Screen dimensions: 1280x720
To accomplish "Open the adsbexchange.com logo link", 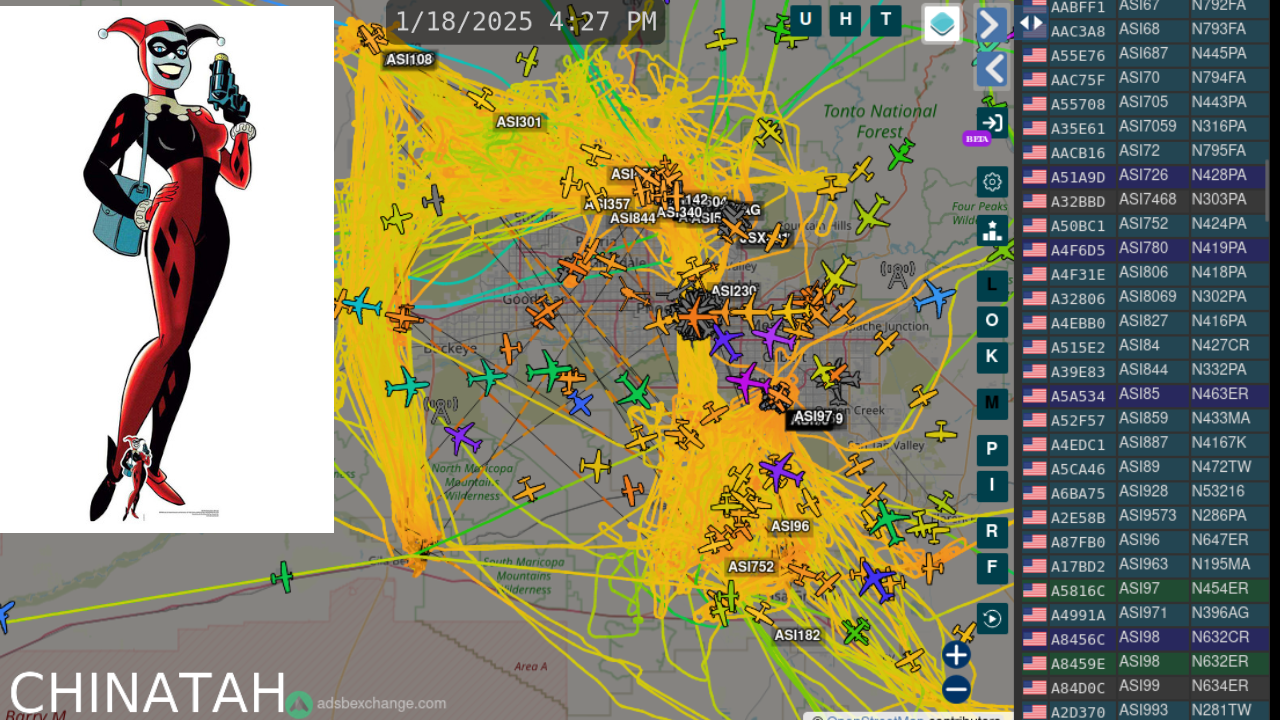I will 366,704.
